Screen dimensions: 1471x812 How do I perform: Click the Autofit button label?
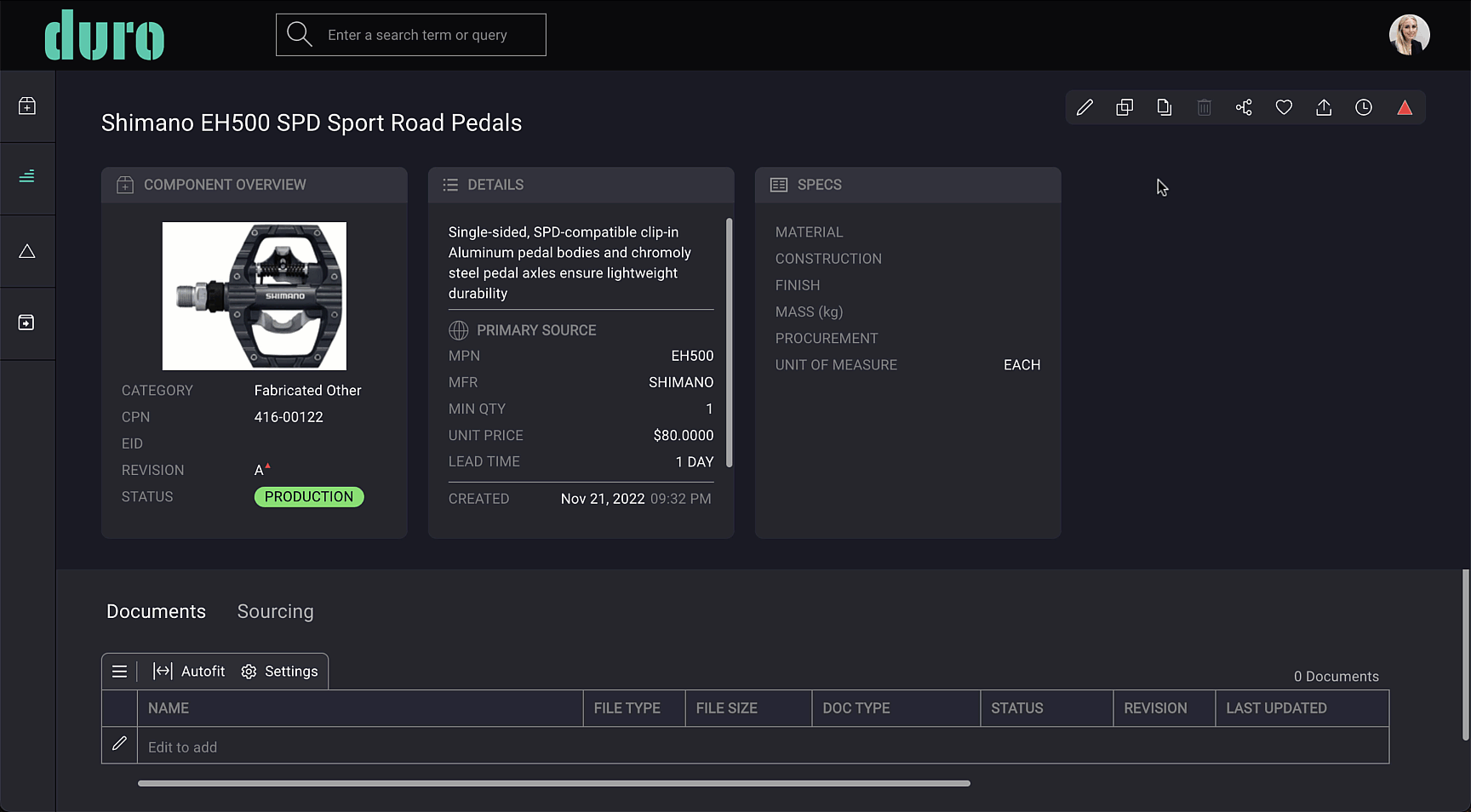(203, 672)
